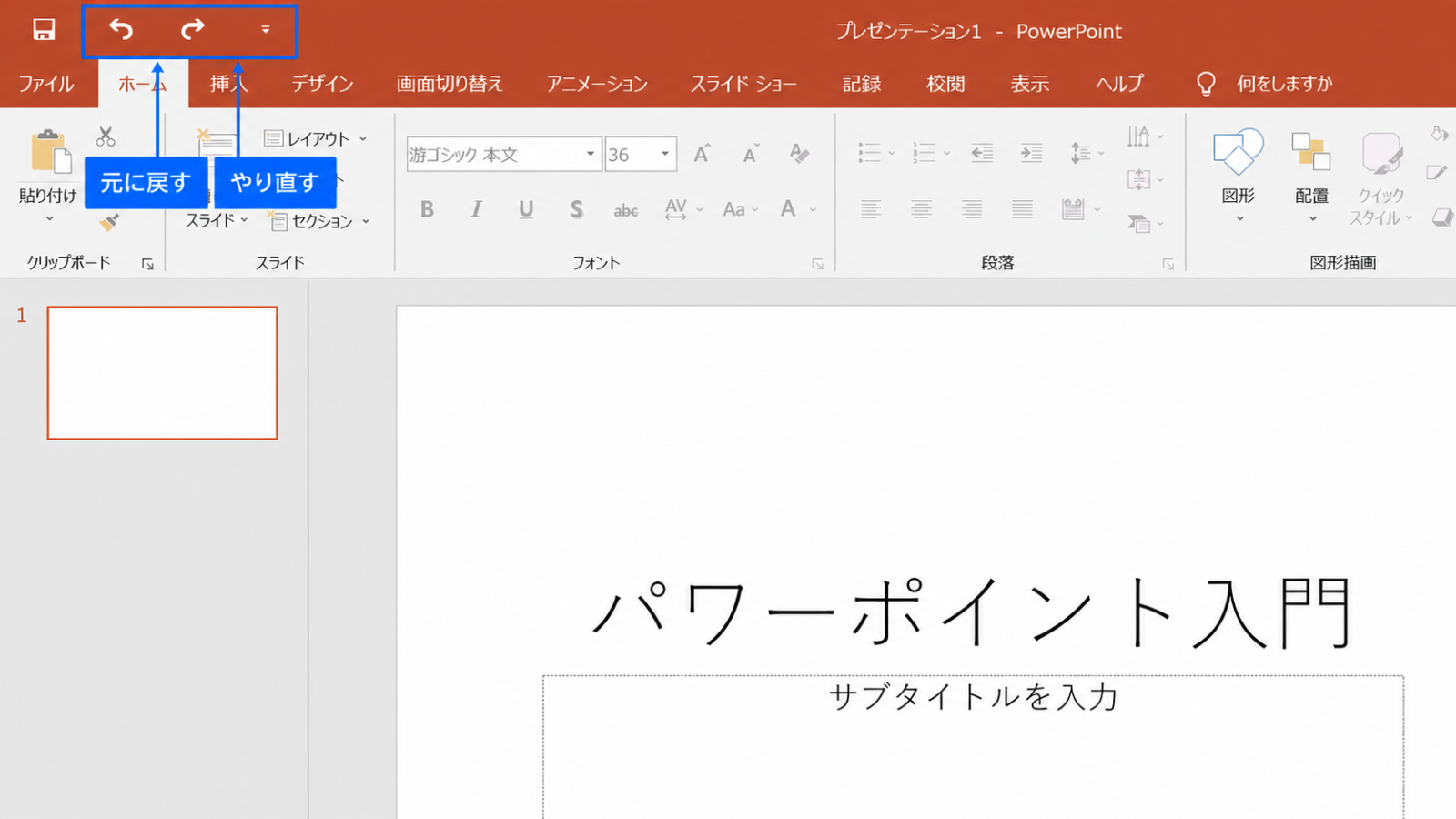Switch to the 表示 tab
This screenshot has height=819, width=1456.
coord(1030,84)
